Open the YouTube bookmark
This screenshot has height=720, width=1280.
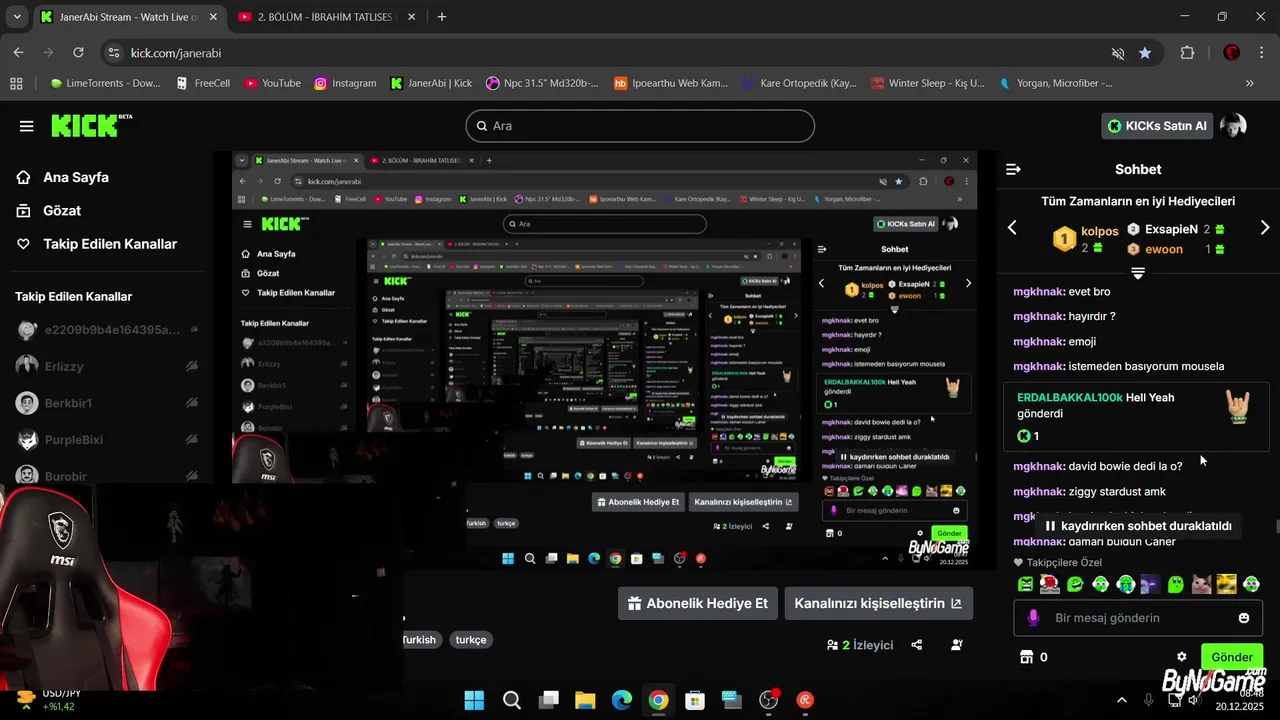click(273, 83)
